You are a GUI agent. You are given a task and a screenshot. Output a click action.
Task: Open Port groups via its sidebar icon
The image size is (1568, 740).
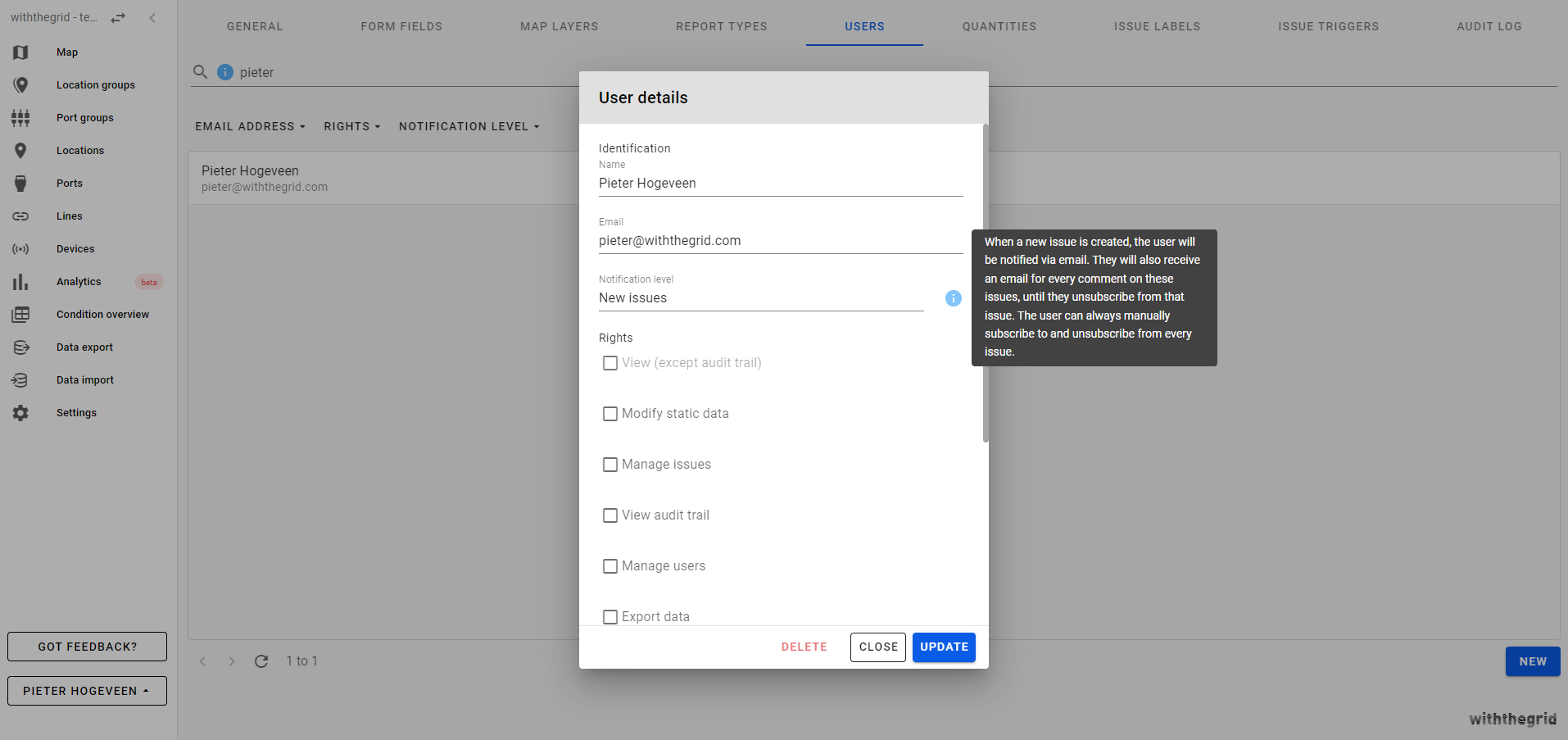click(x=20, y=118)
